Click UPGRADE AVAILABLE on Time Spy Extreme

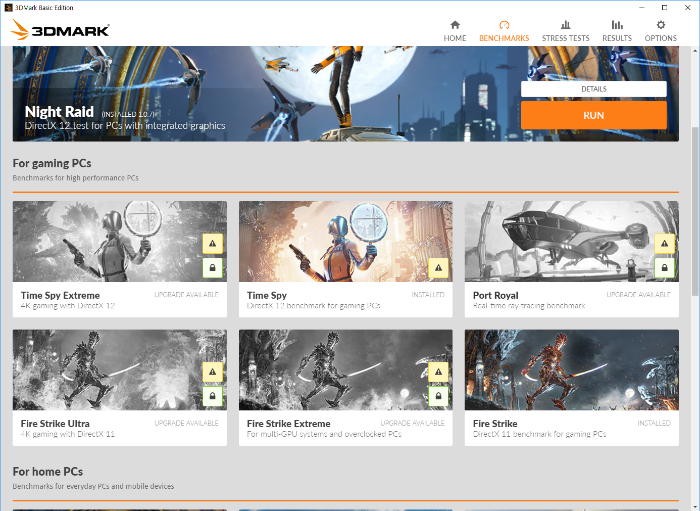click(186, 295)
